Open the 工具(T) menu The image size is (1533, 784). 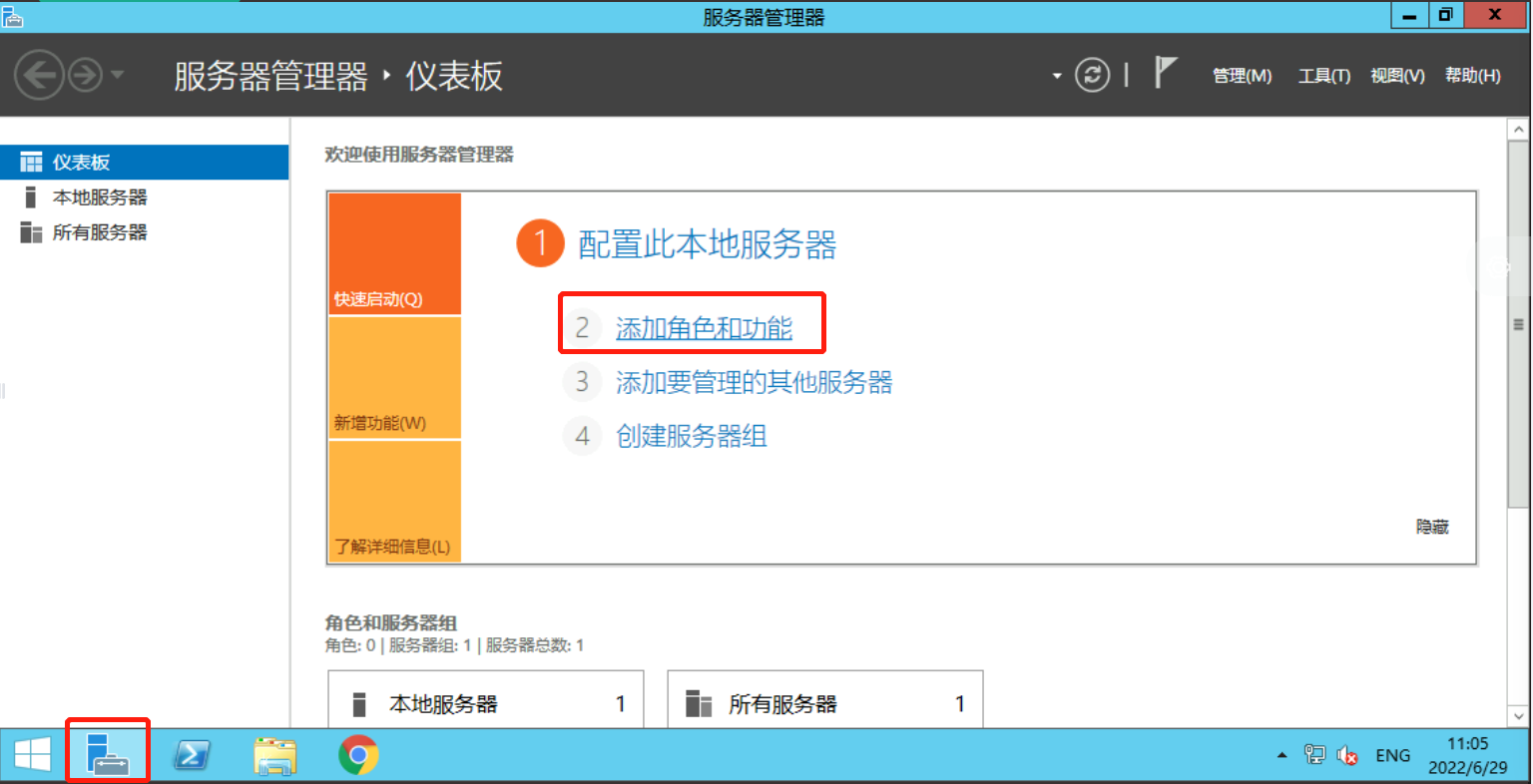(x=1323, y=75)
